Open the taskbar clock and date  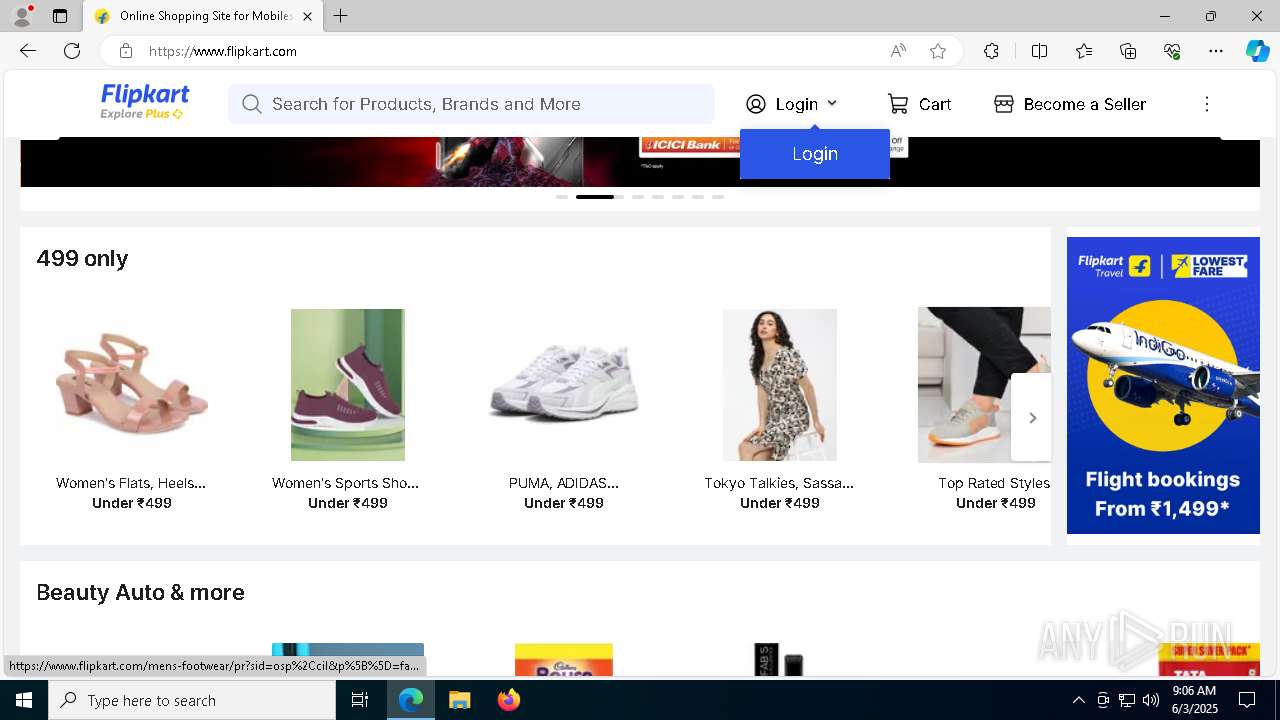pyautogui.click(x=1194, y=700)
